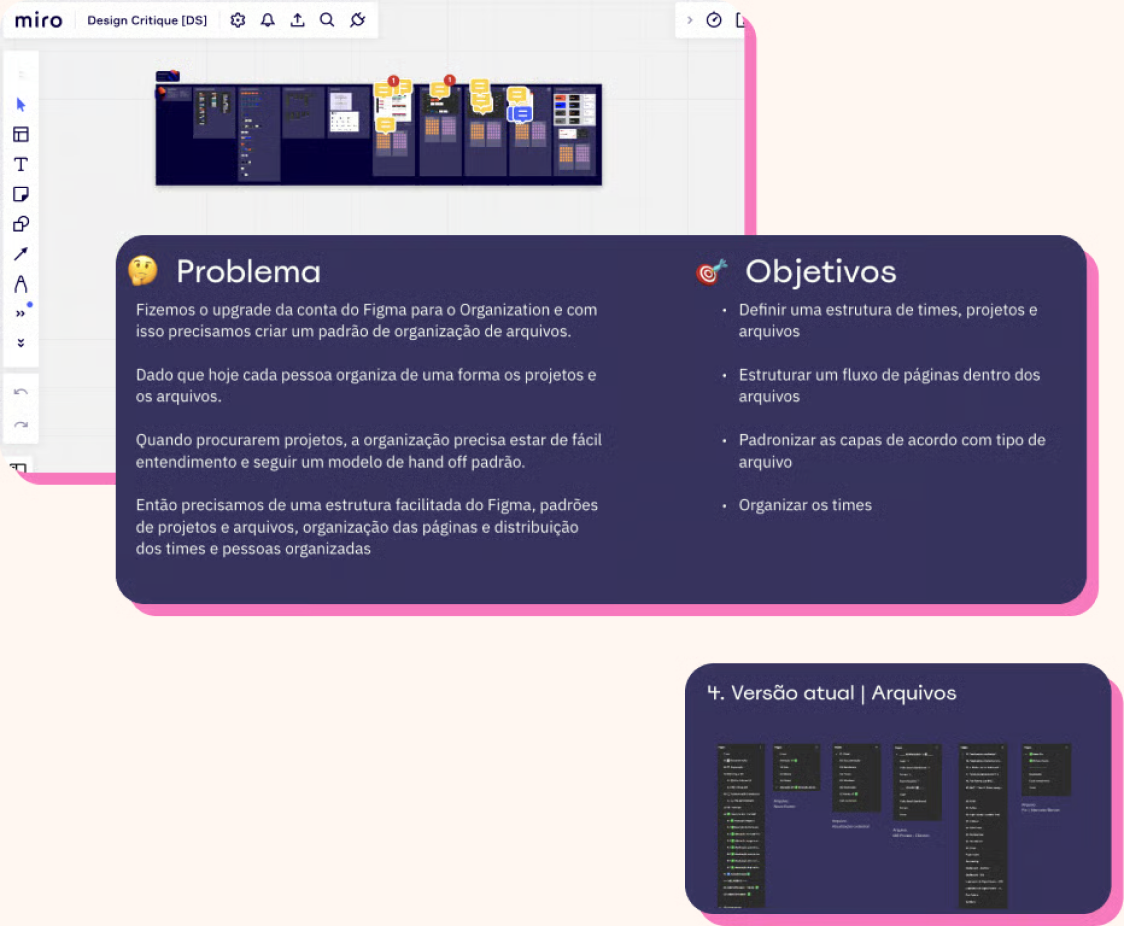The width and height of the screenshot is (1124, 926).
Task: Choose the Connection line arrow tool
Action: pyautogui.click(x=21, y=254)
